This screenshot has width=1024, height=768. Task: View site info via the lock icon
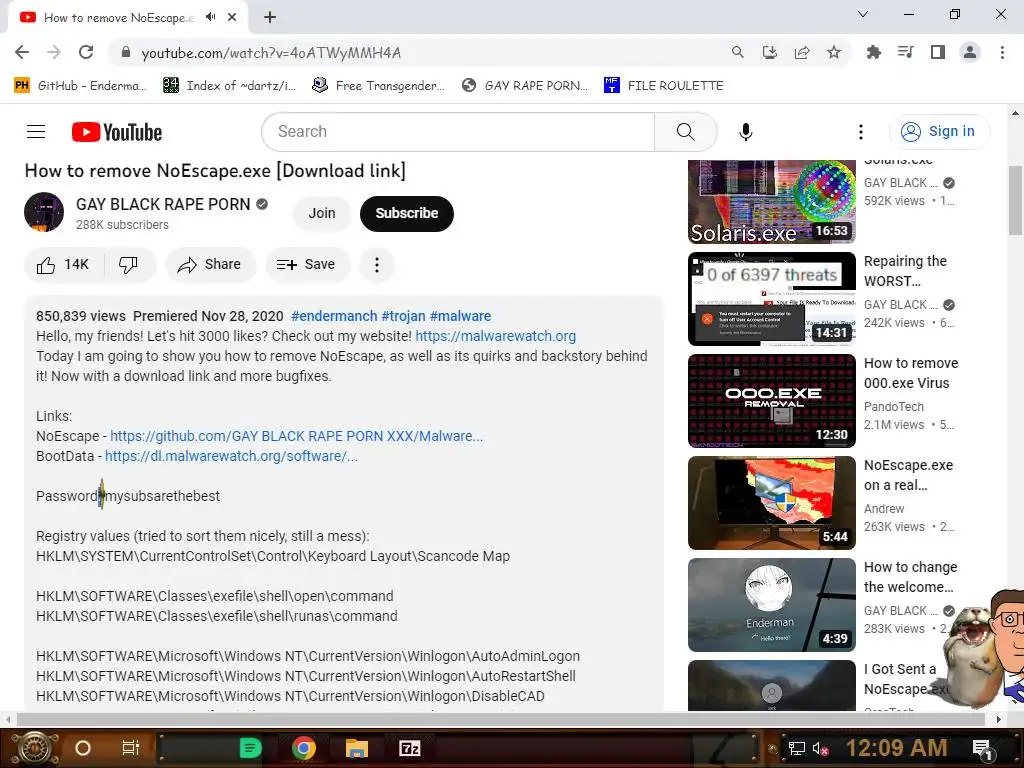[125, 52]
